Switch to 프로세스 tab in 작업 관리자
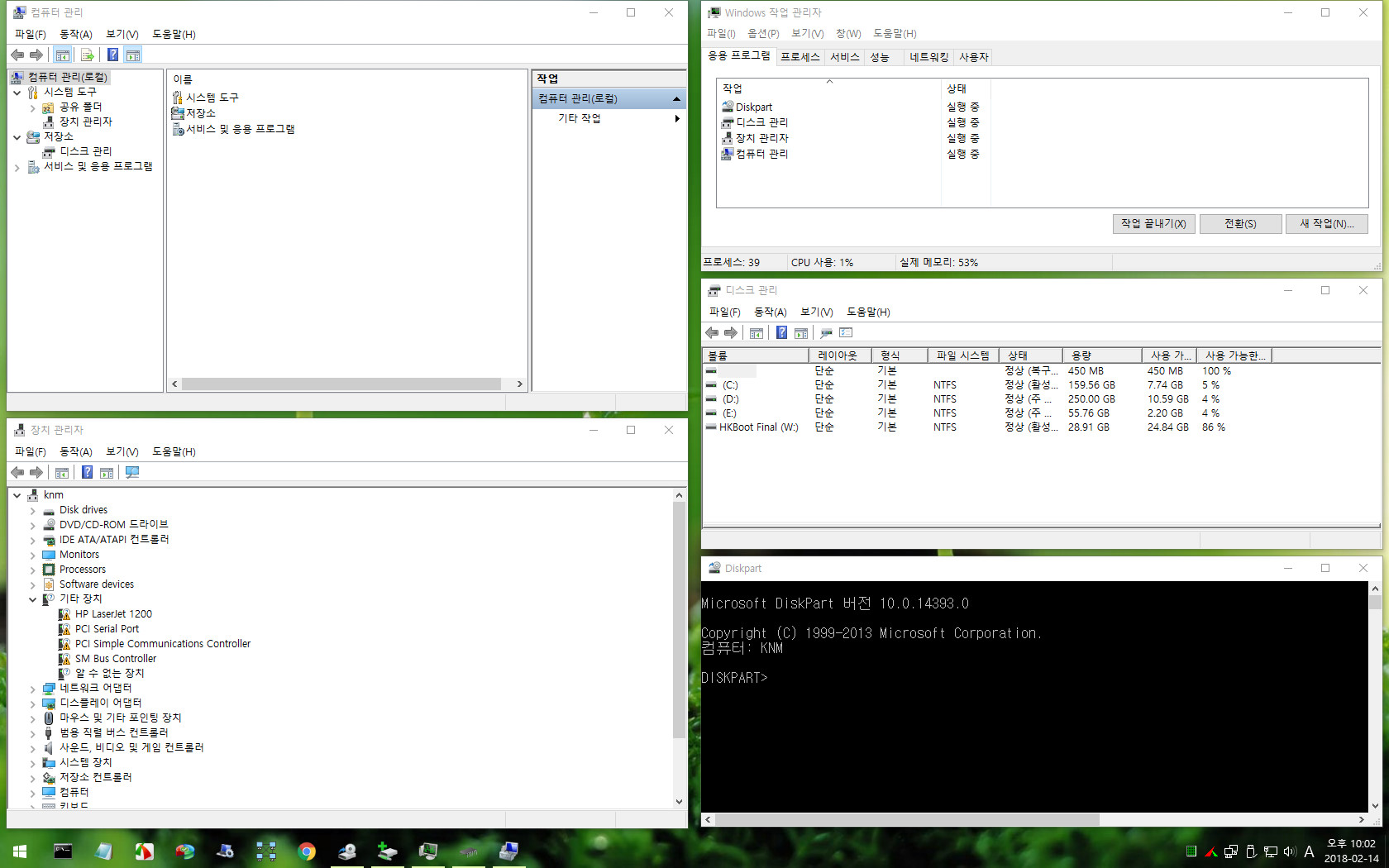Screen dimensions: 1389x868 (800, 57)
